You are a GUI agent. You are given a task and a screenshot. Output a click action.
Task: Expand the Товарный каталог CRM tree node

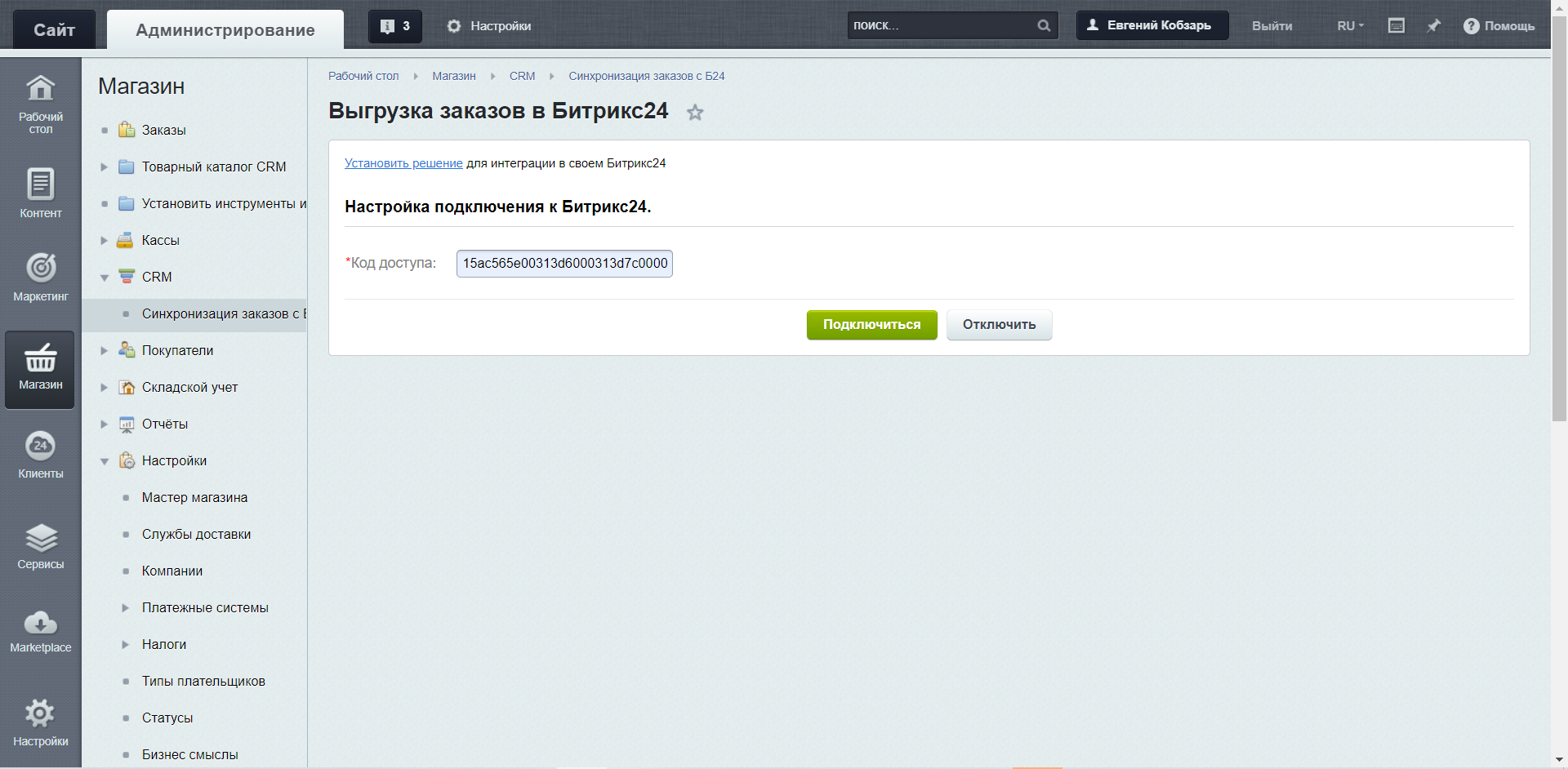pyautogui.click(x=104, y=167)
